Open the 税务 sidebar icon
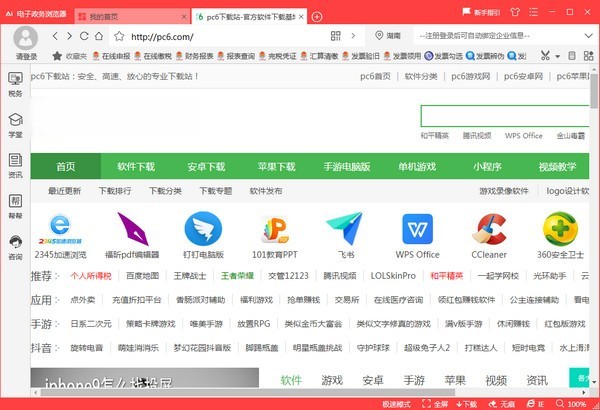 point(15,85)
